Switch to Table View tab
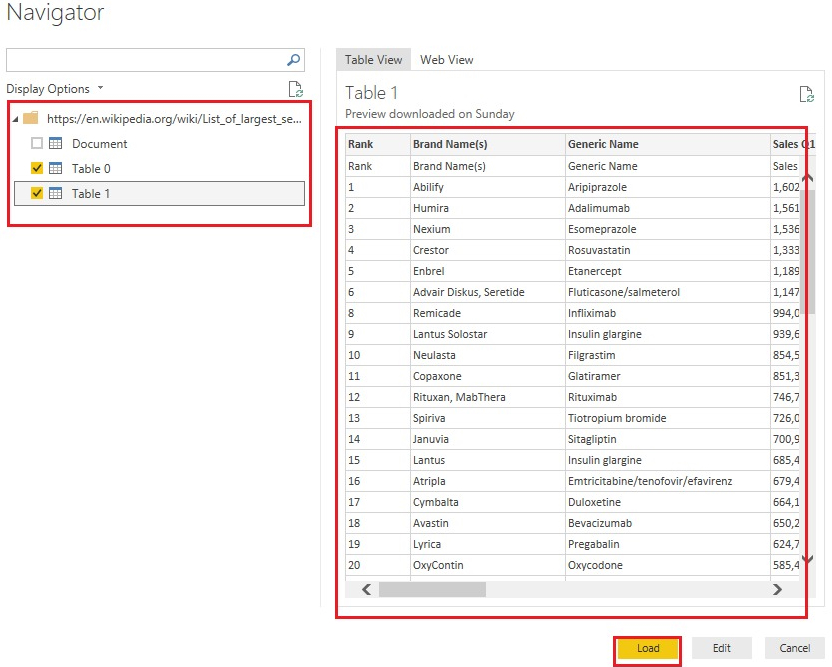The height and width of the screenshot is (667, 832). [x=373, y=60]
